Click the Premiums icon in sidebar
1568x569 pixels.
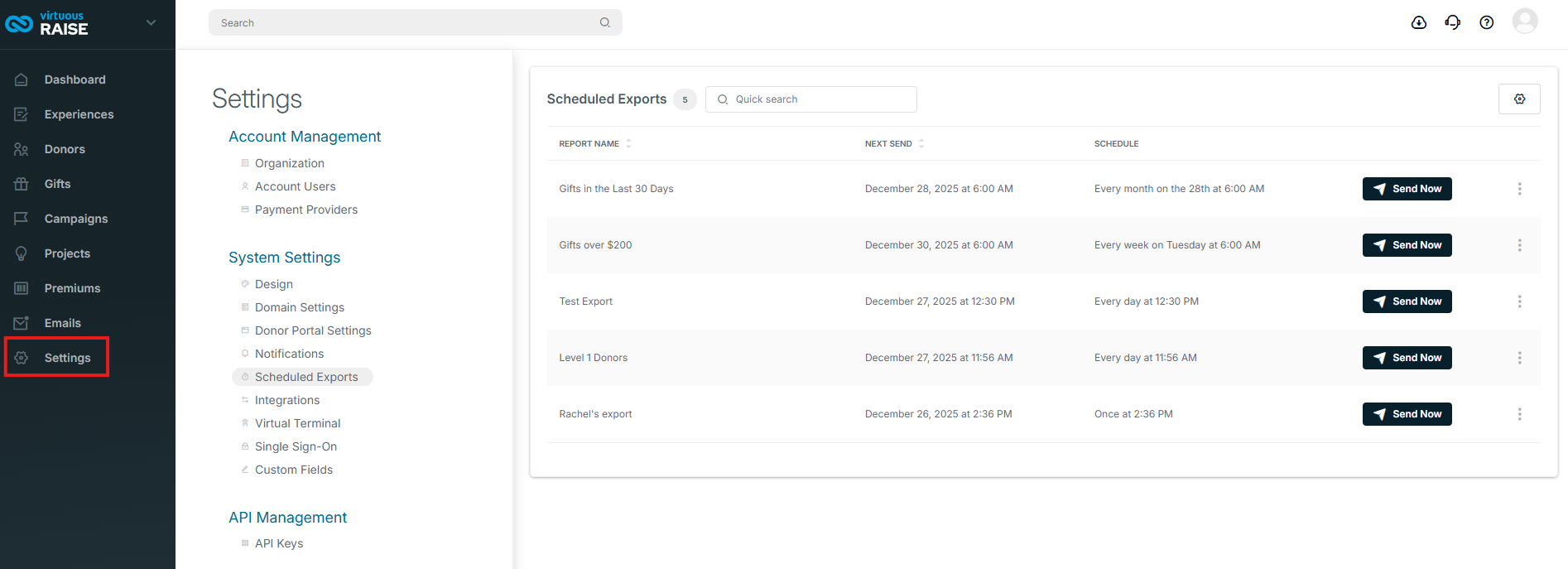coord(22,288)
